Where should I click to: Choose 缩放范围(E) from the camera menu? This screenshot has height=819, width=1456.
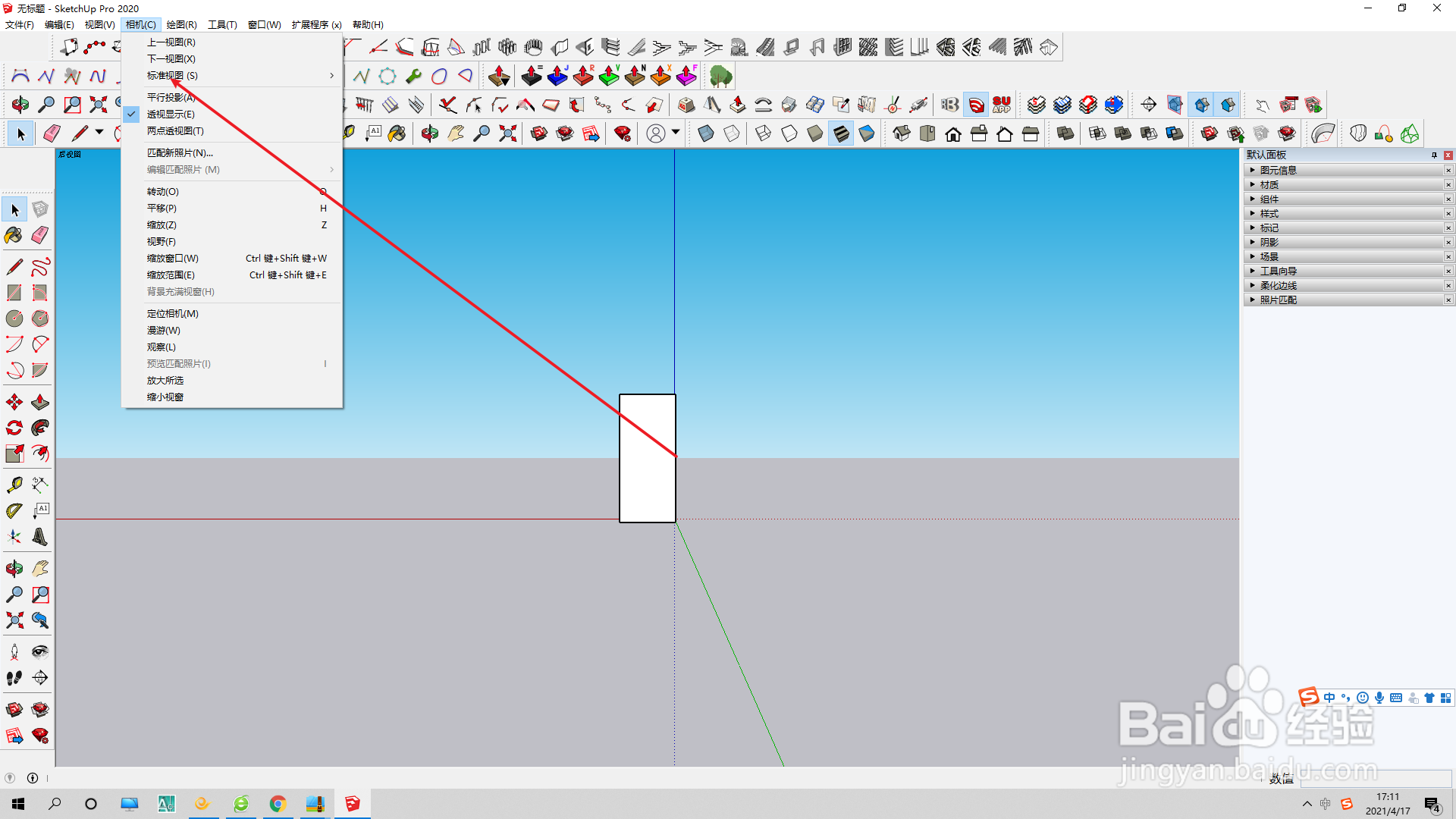coord(171,275)
